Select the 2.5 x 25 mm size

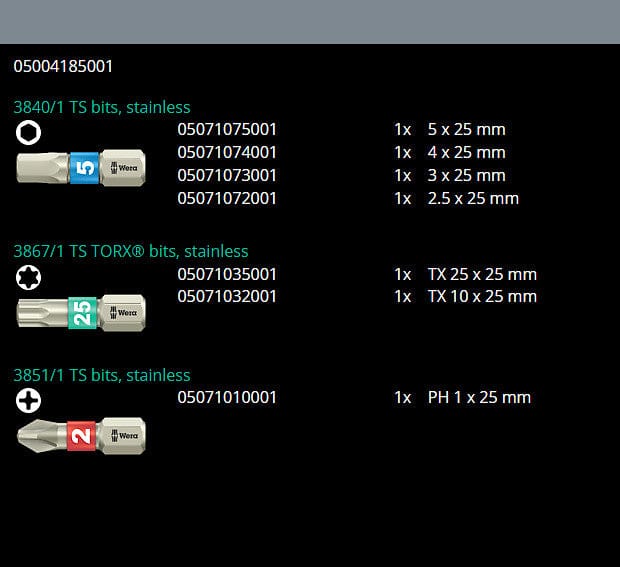pyautogui.click(x=473, y=198)
